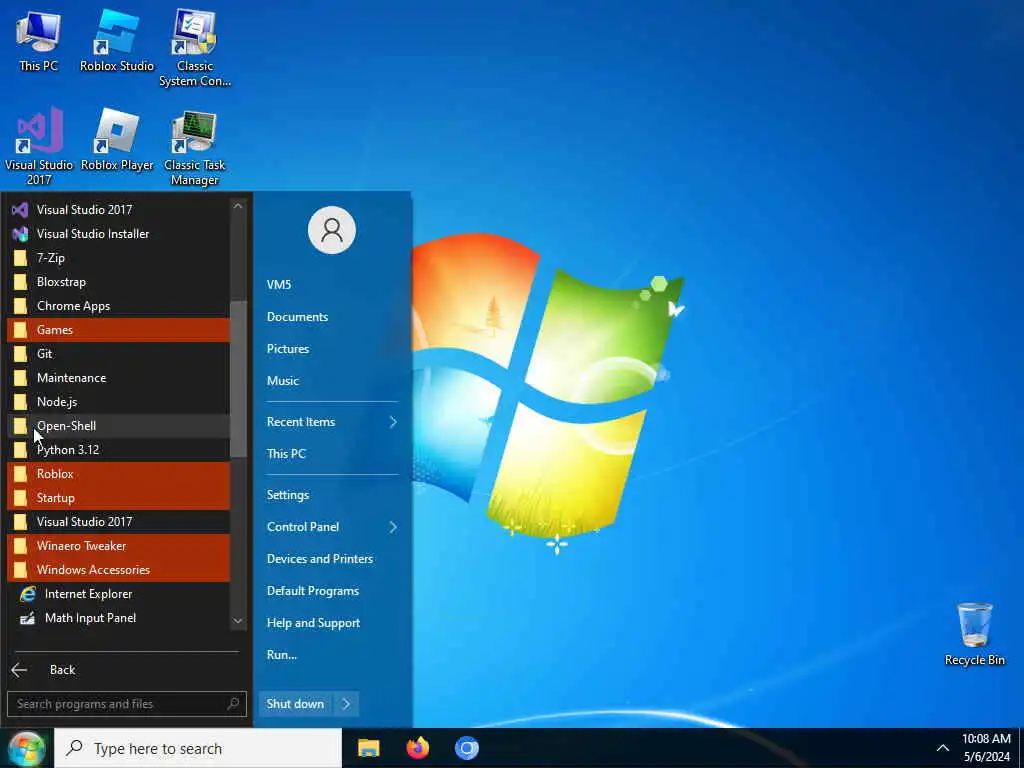Open This PC desktop icon
Image resolution: width=1024 pixels, height=768 pixels.
[38, 40]
